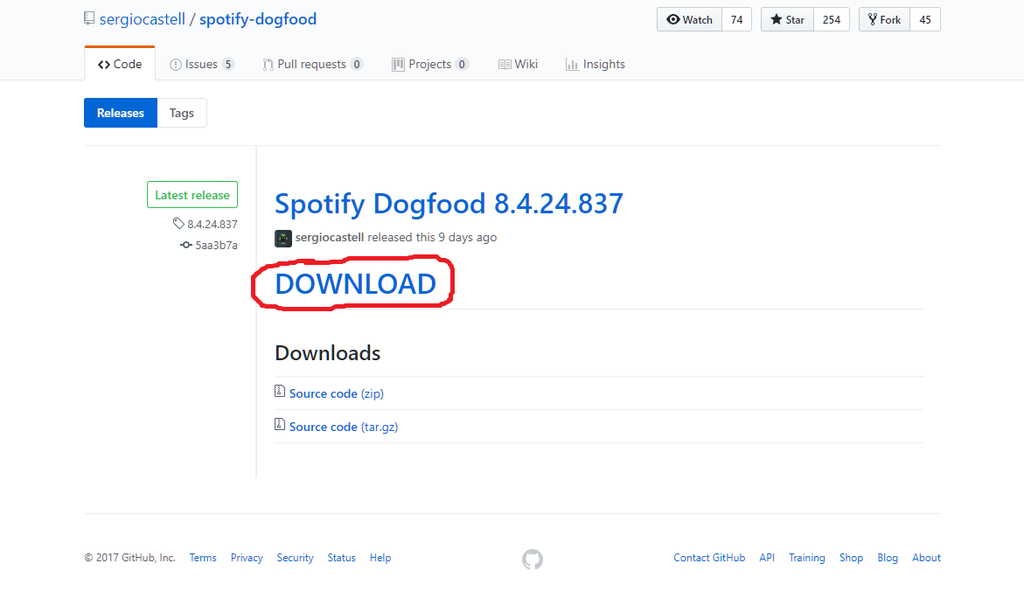The height and width of the screenshot is (598, 1024).
Task: Click the repository icon beside sergiocastell
Action: [x=90, y=19]
